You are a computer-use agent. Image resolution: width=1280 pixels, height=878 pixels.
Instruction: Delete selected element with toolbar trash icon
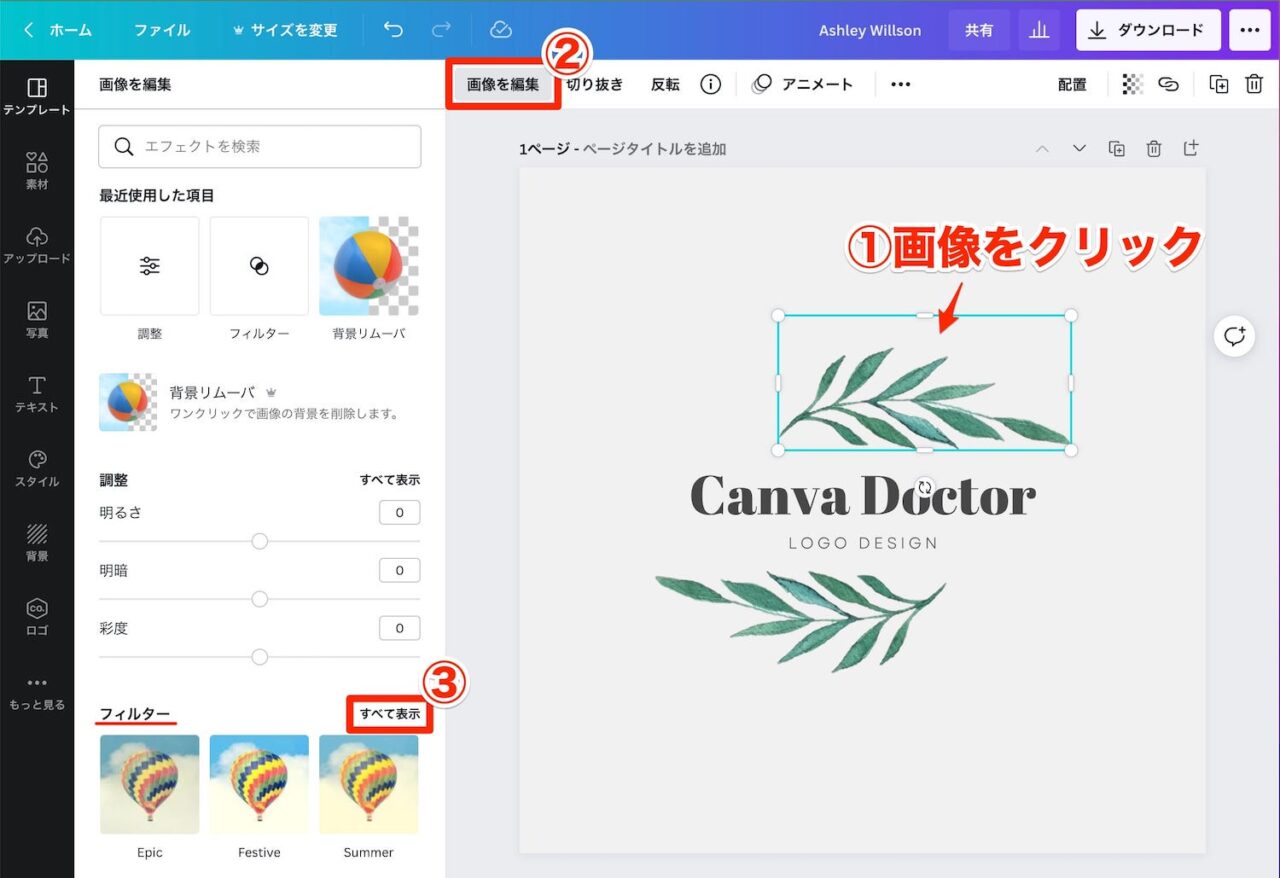[x=1254, y=84]
